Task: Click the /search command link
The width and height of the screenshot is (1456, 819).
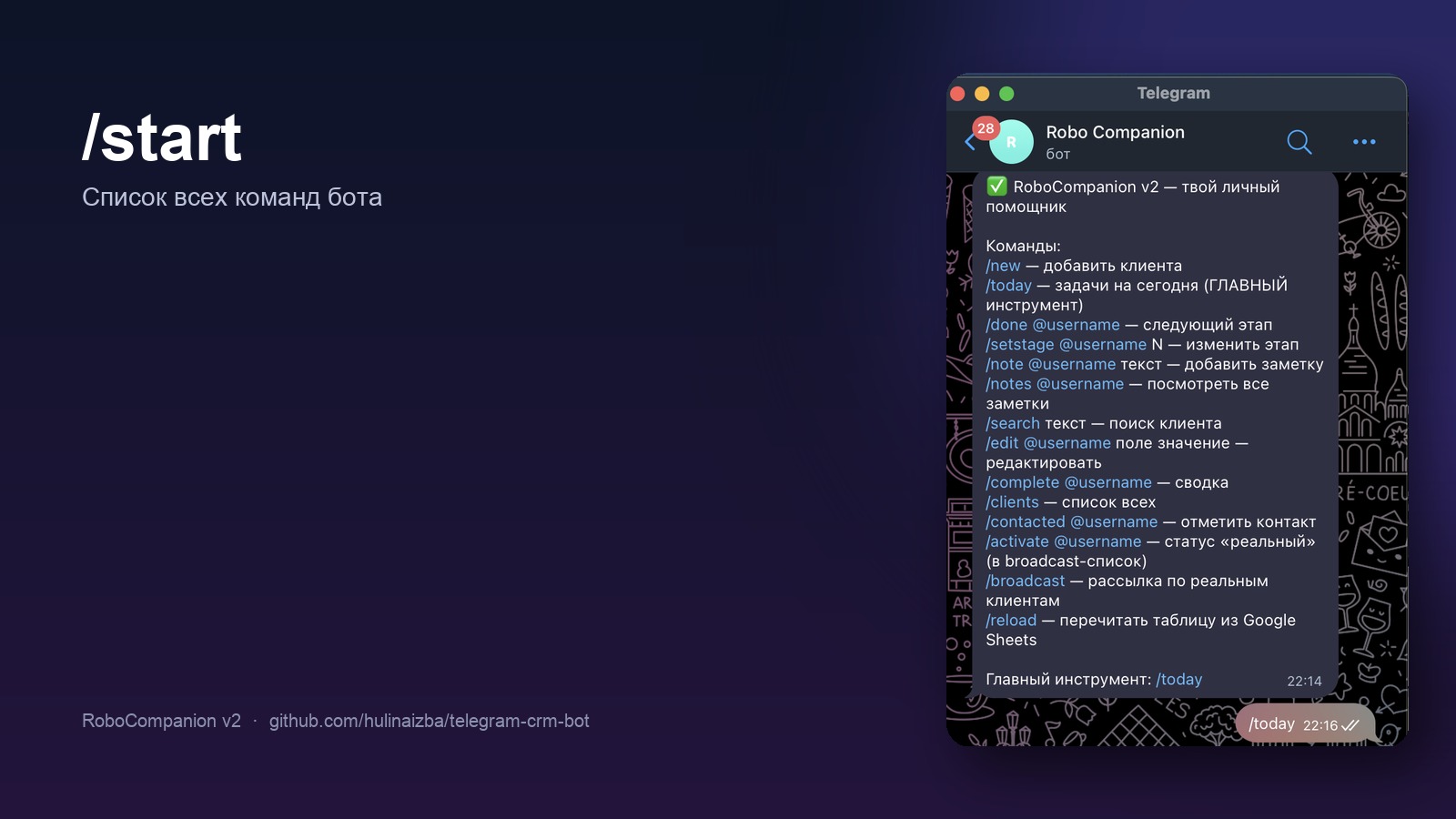Action: pos(1013,423)
